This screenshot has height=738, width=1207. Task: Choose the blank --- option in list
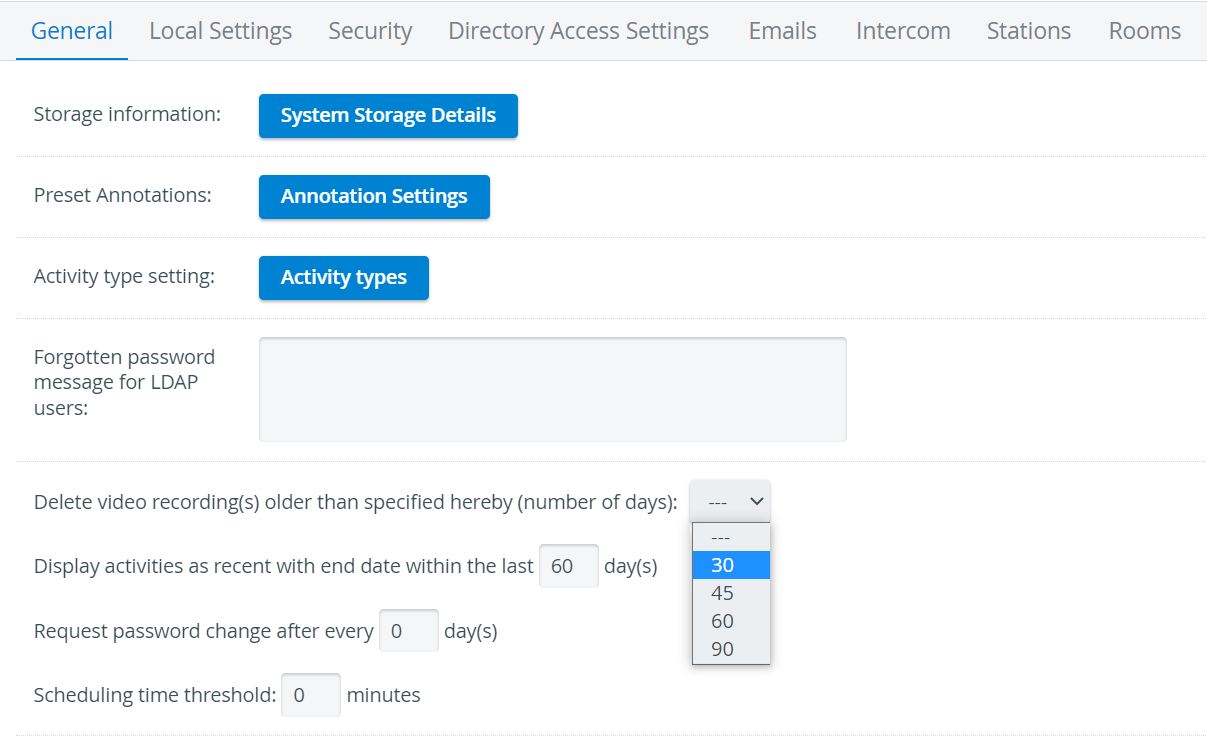(x=731, y=537)
